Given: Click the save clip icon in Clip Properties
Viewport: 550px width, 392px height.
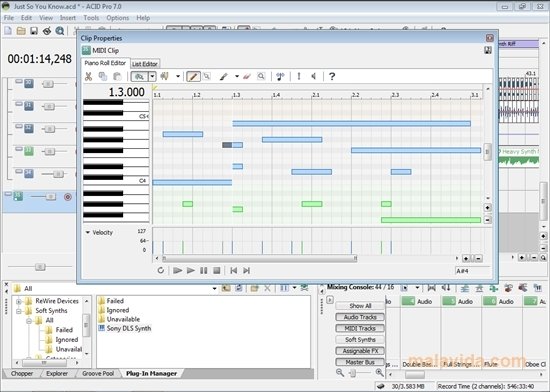Looking at the screenshot, I should [x=488, y=50].
